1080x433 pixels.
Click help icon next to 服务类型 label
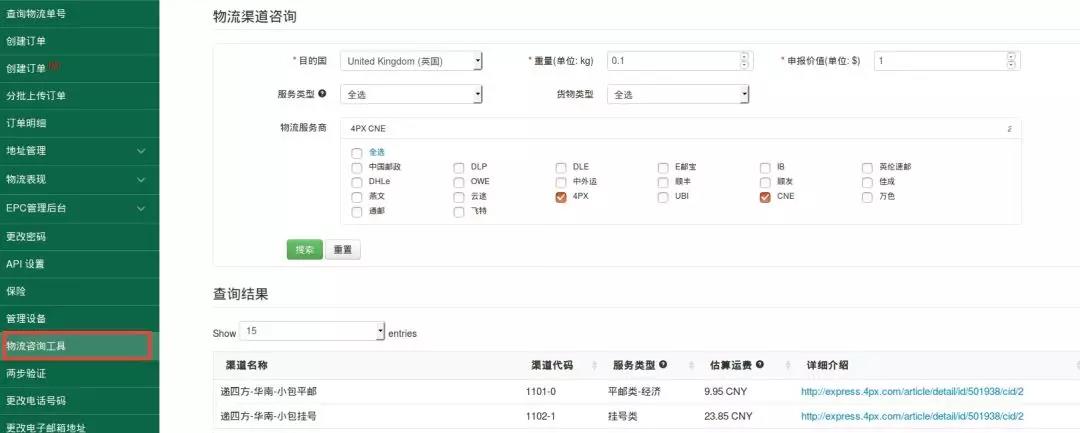(x=322, y=94)
